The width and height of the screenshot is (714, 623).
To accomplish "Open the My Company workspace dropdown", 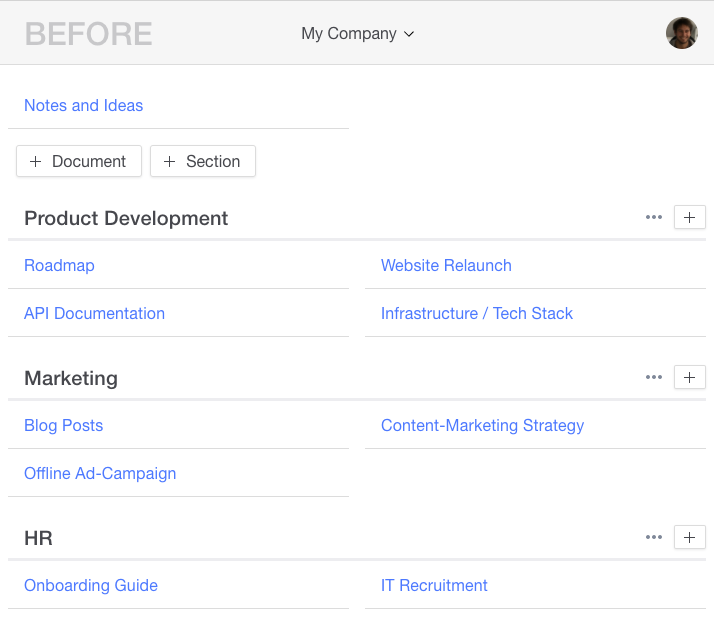I will pyautogui.click(x=357, y=34).
